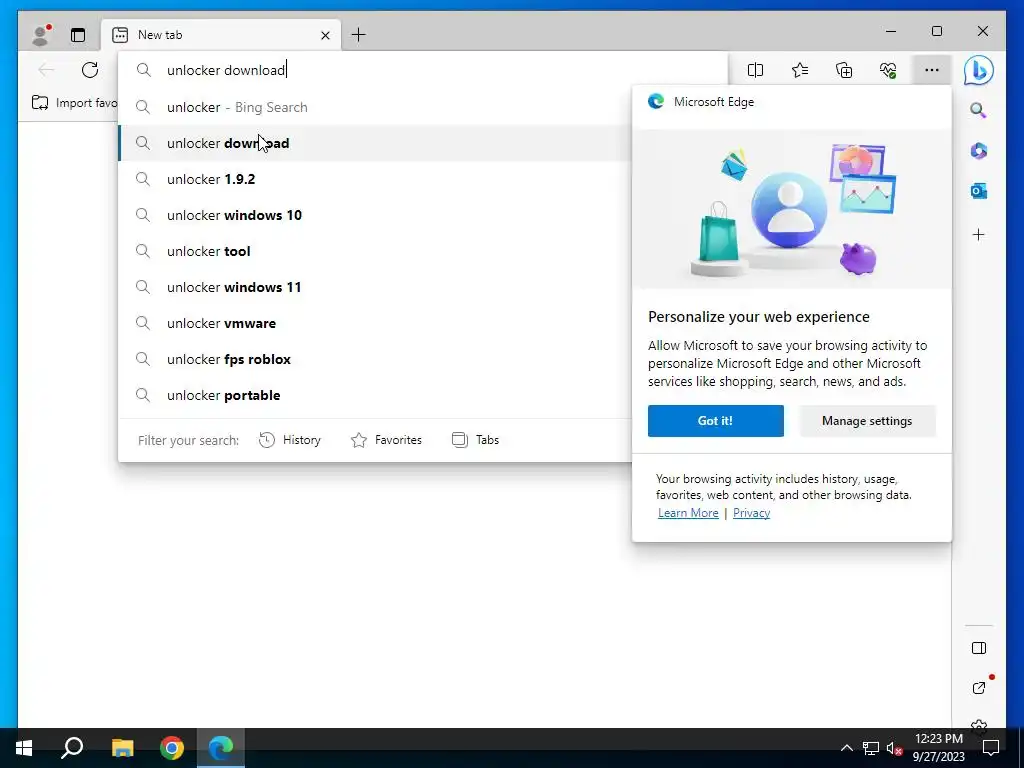Screen dimensions: 1024x768
Task: Open the tab actions menu icon
Action: point(78,35)
